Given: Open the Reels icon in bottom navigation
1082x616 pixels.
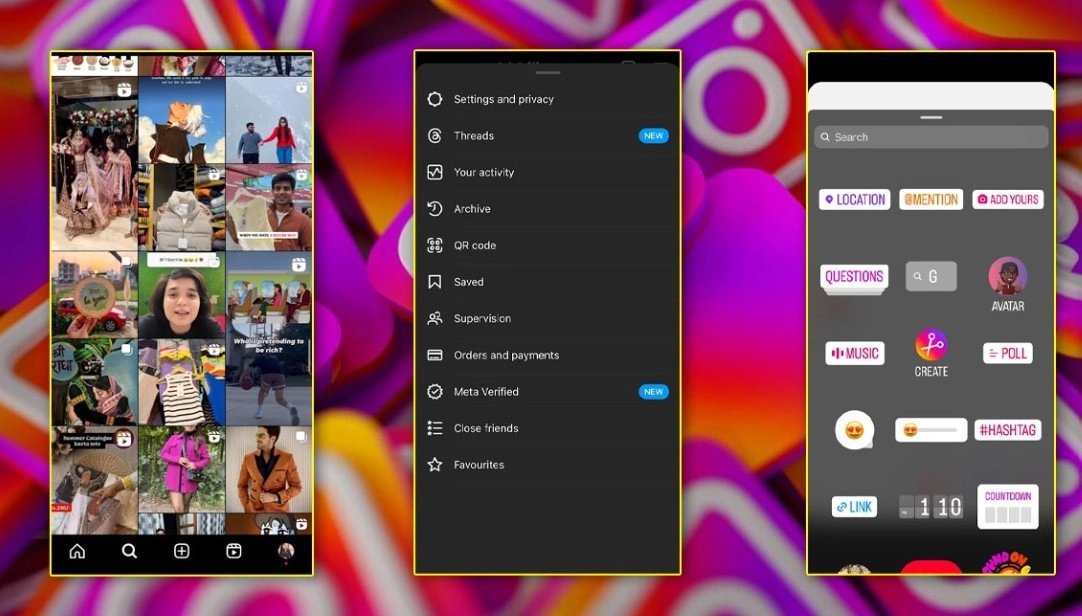Looking at the screenshot, I should click(x=234, y=550).
